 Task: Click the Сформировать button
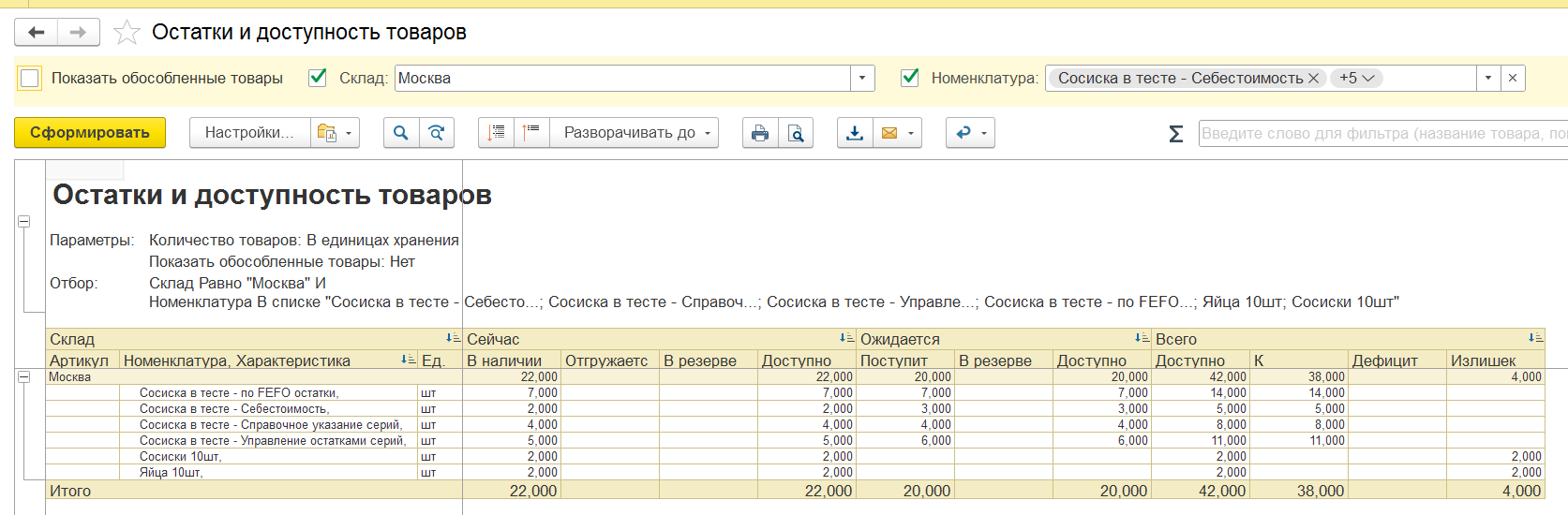pyautogui.click(x=90, y=133)
